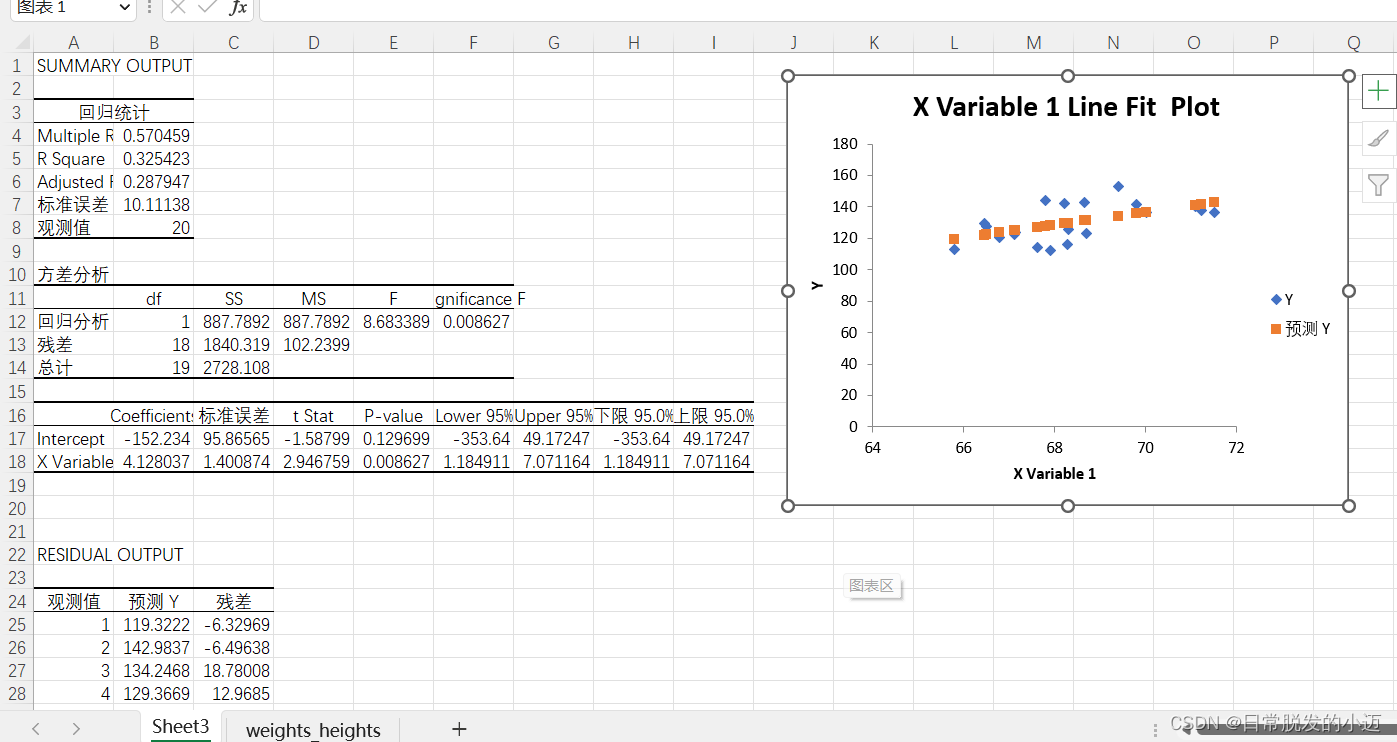Select total SS value 2728.108

click(x=233, y=368)
